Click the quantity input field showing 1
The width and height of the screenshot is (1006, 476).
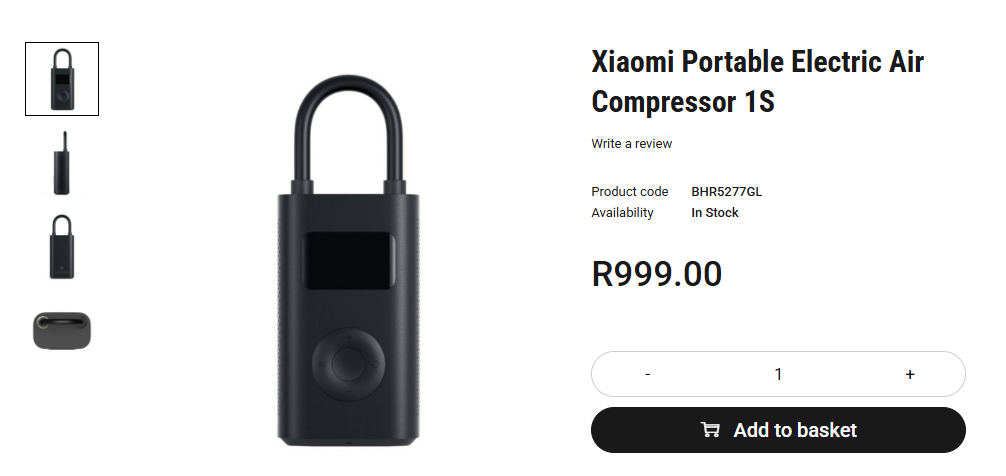778,374
